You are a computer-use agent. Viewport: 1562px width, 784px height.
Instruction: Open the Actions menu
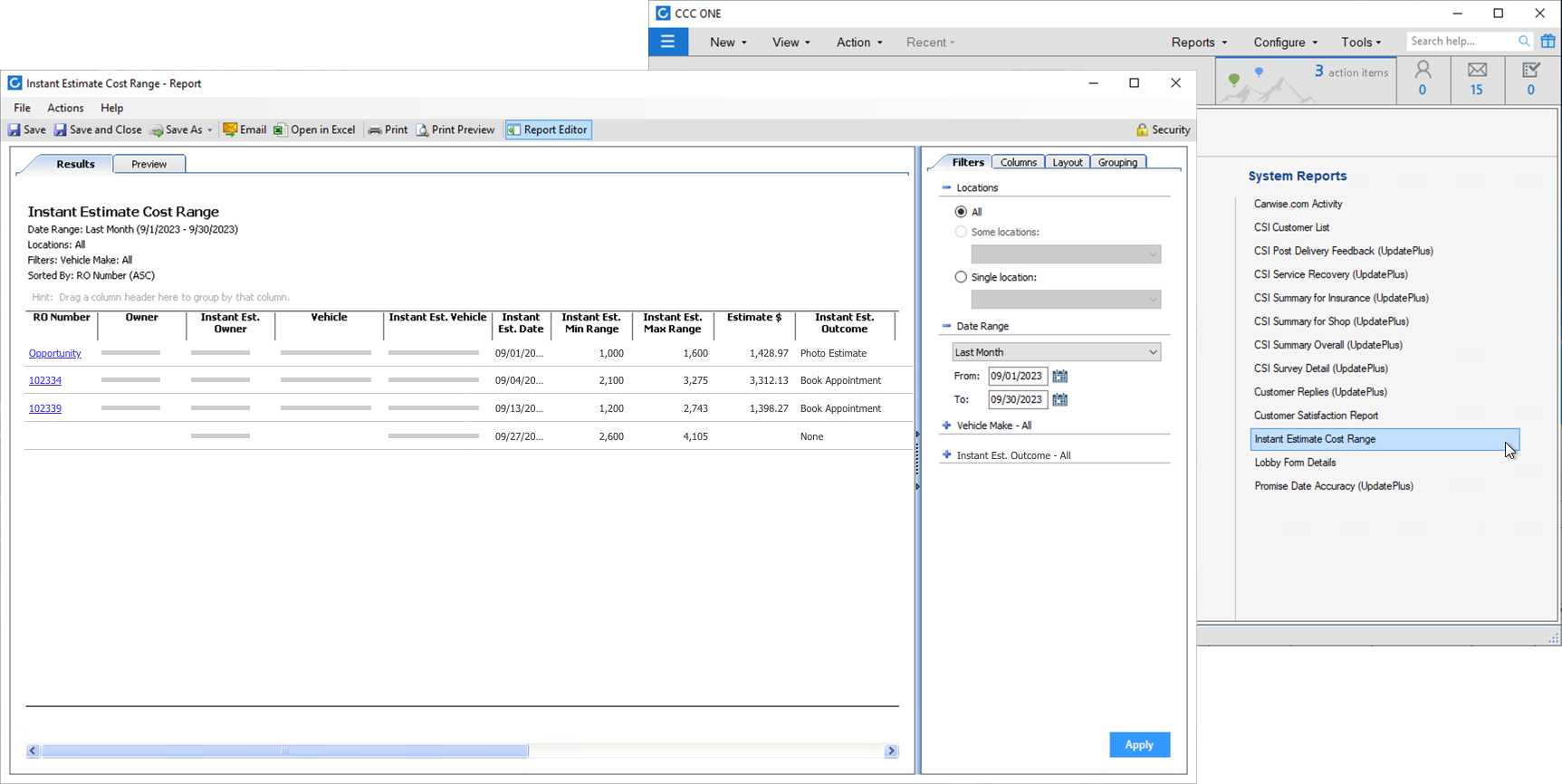[x=65, y=108]
